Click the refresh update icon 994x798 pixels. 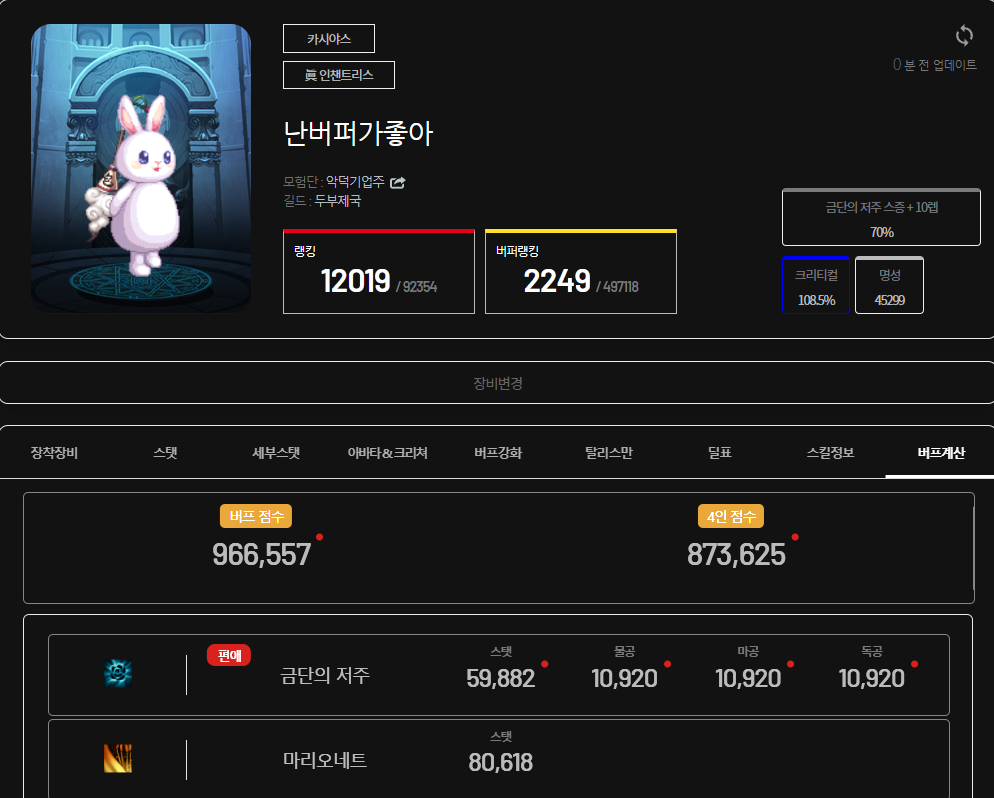tap(964, 36)
